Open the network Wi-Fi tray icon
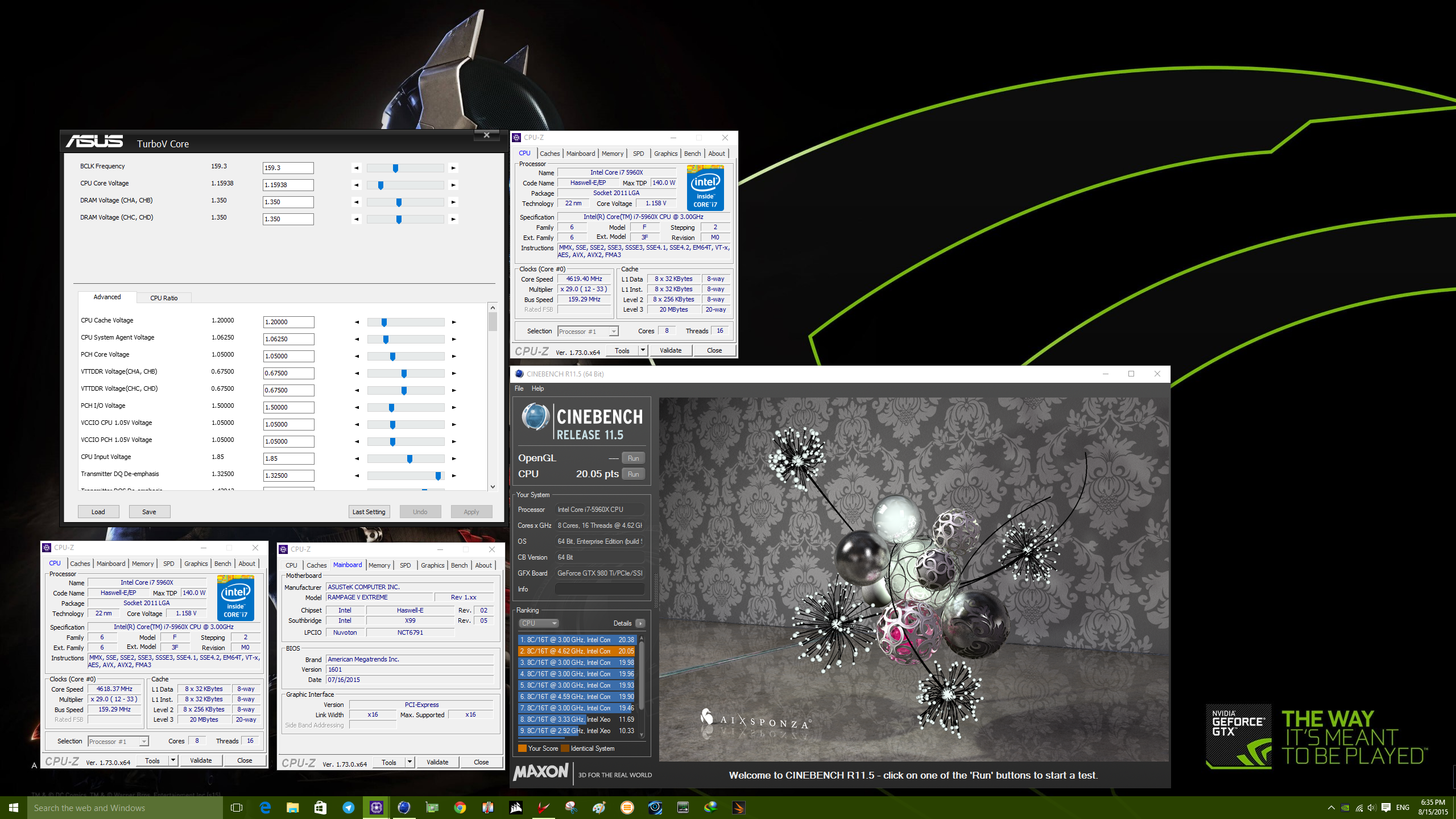The height and width of the screenshot is (819, 1456). tap(1359, 808)
